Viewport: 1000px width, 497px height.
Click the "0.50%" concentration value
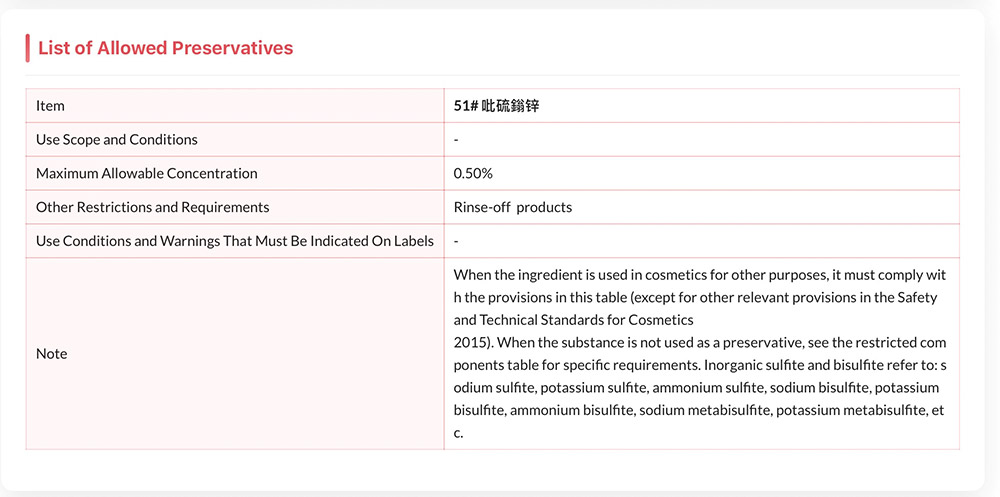pyautogui.click(x=473, y=174)
